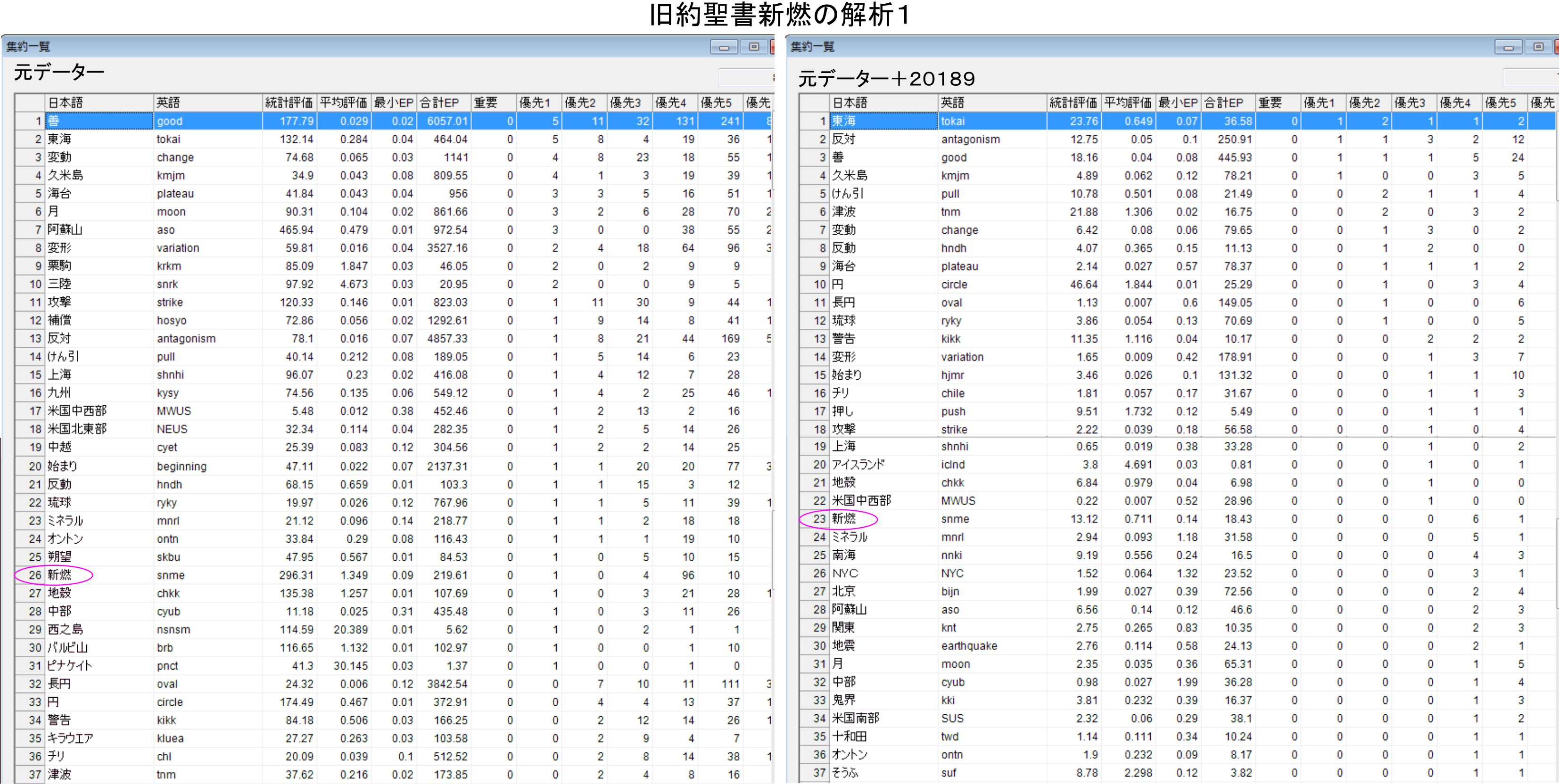Minimize the right 集約一覧 window
This screenshot has width=1559, height=784.
1508,47
